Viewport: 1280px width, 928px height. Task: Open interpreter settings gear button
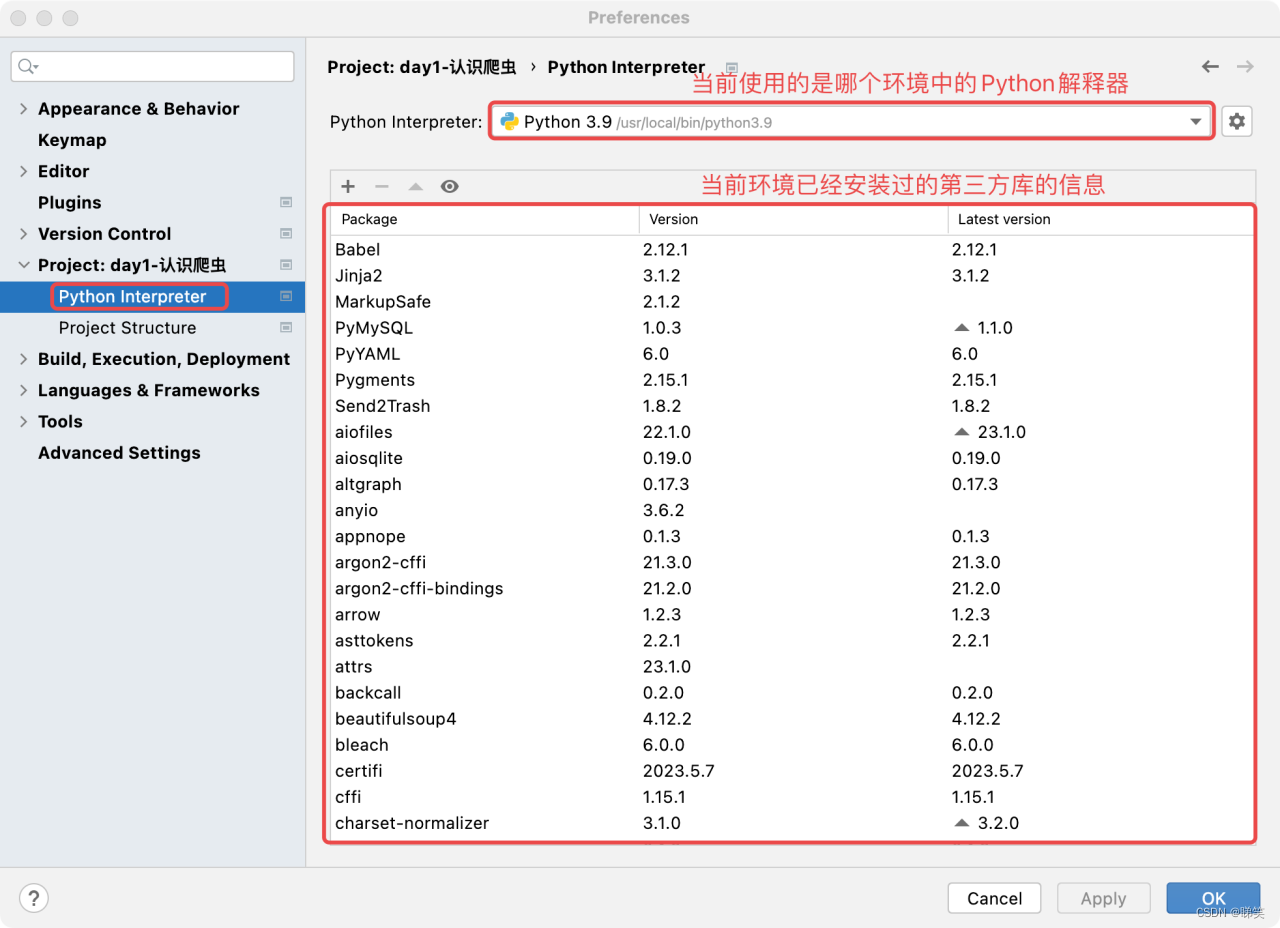coord(1237,122)
